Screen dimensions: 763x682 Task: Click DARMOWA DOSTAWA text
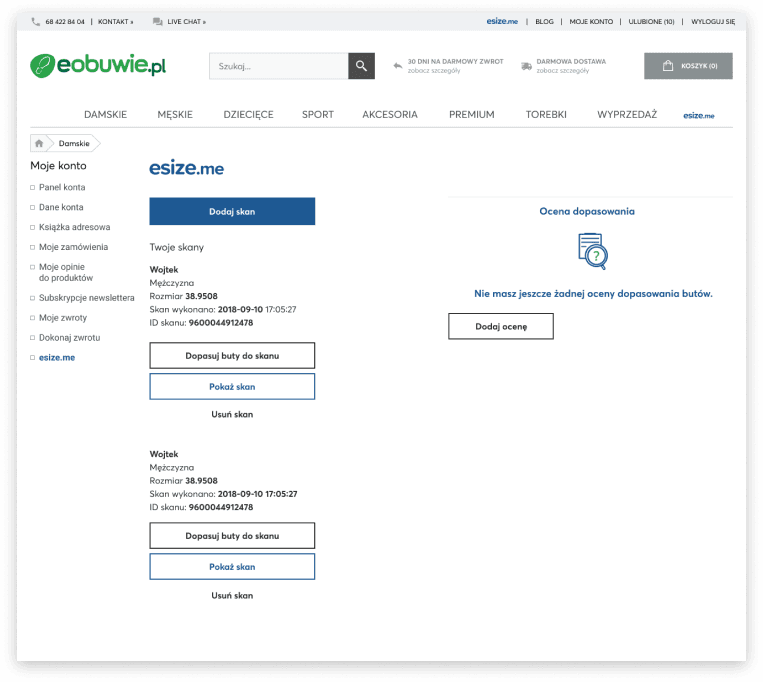(x=571, y=61)
